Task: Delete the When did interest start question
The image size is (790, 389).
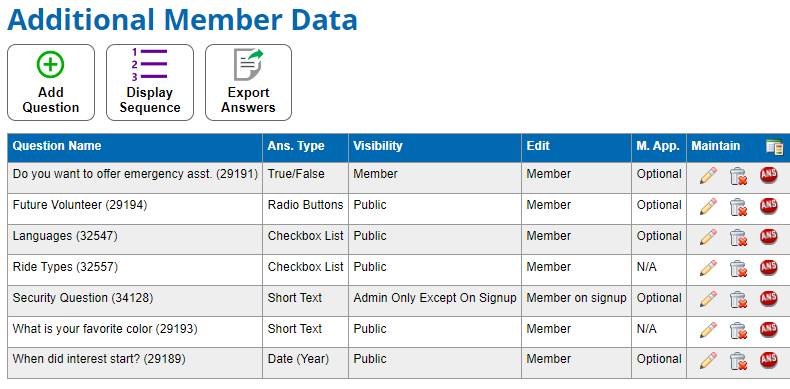Action: (738, 361)
